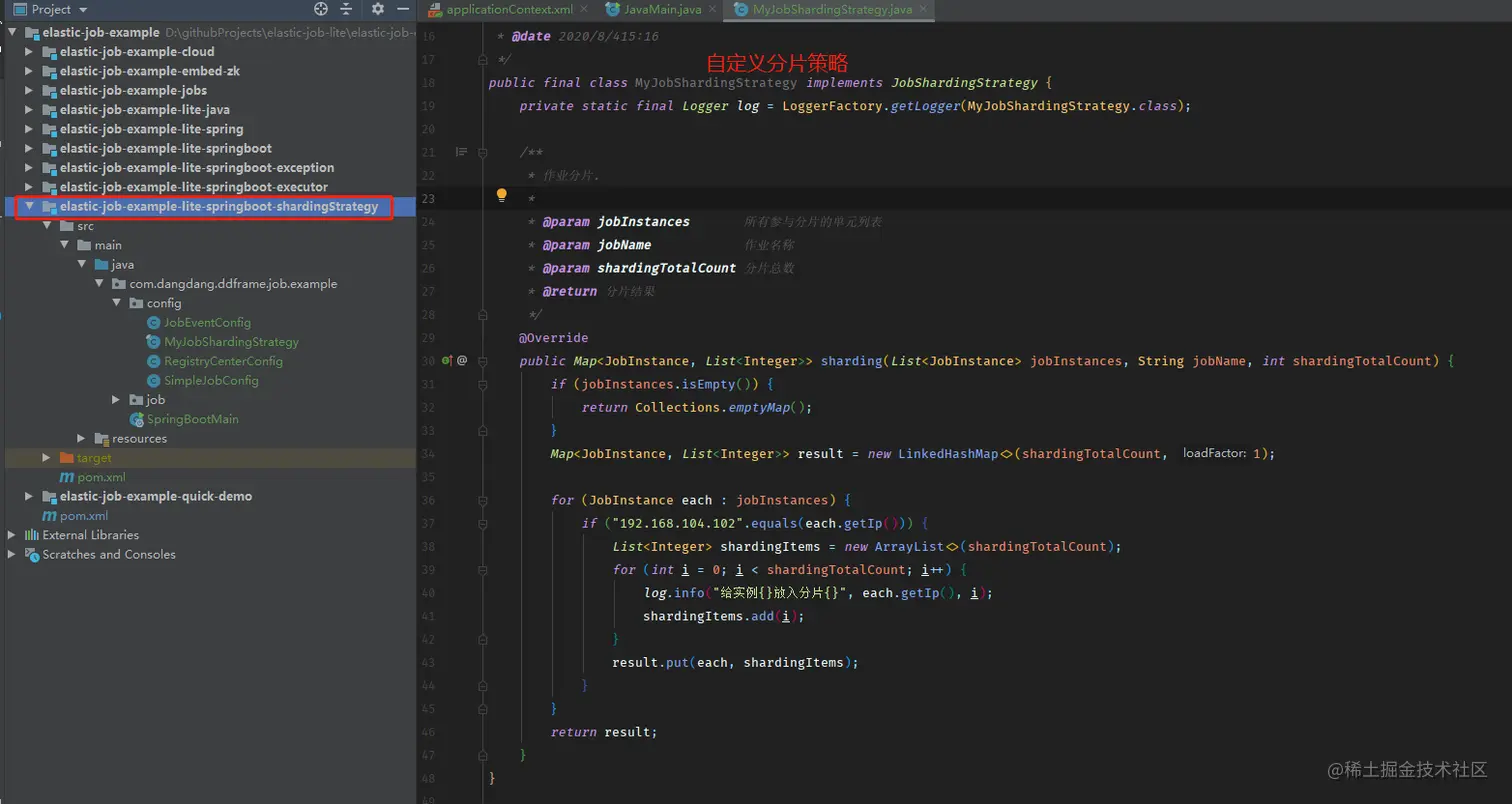1512x804 pixels.
Task: Close the JavaMain.java tab
Action: 712,10
